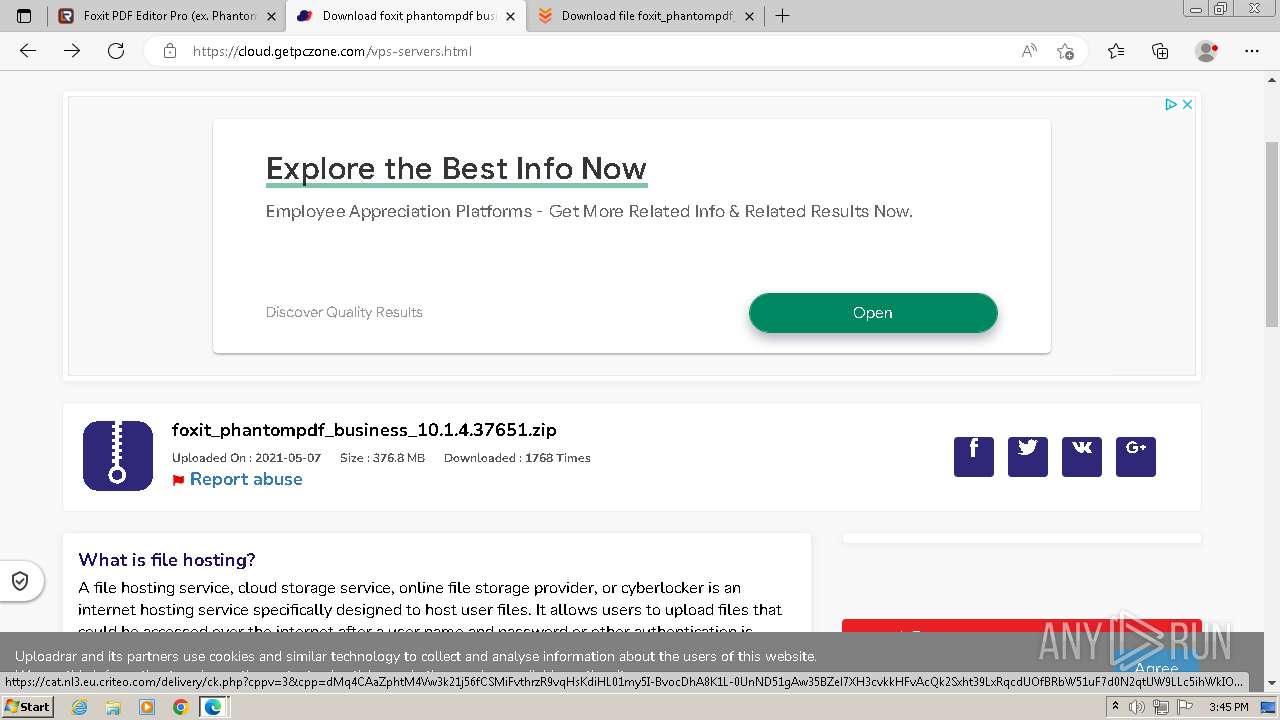
Task: Click the Uploaded On : 2021-05-07 text
Action: (247, 458)
